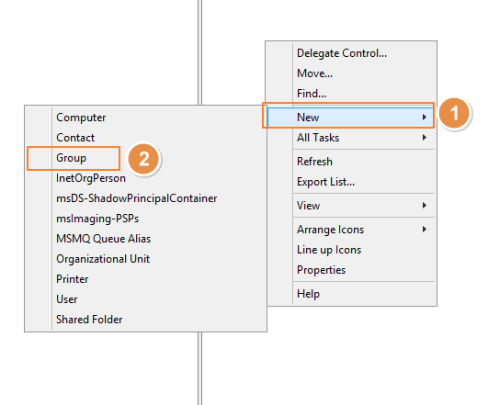The width and height of the screenshot is (500, 405).
Task: Create a new Organizational Unit
Action: pos(103,259)
